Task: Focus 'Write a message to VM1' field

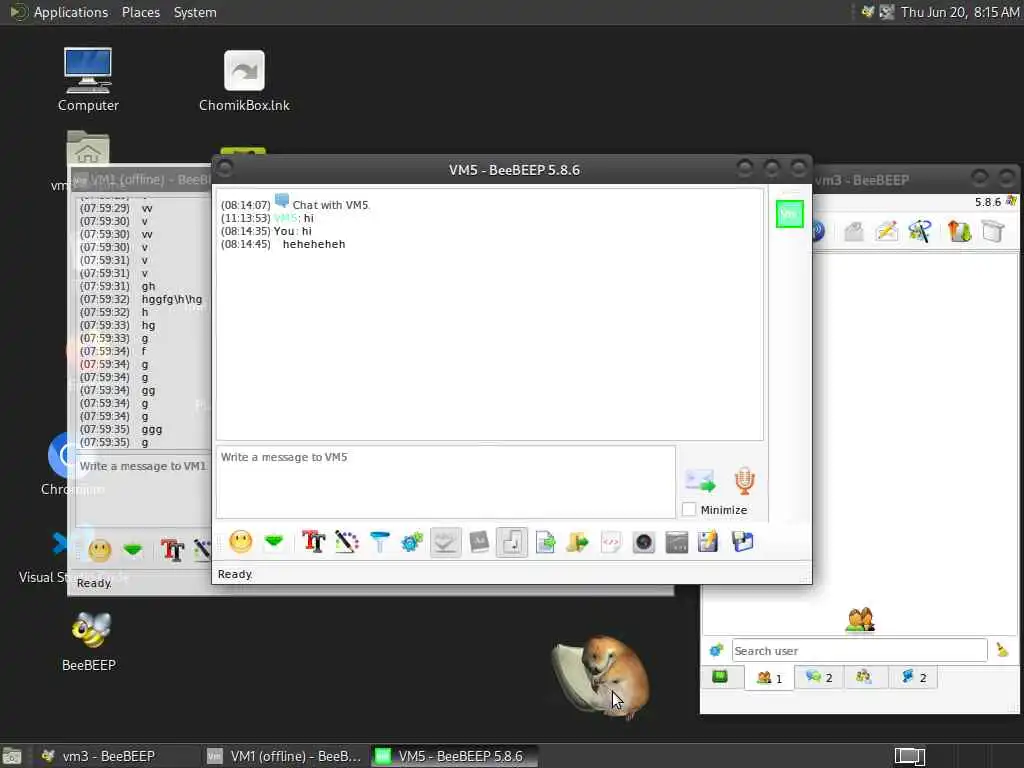Action: 144,490
